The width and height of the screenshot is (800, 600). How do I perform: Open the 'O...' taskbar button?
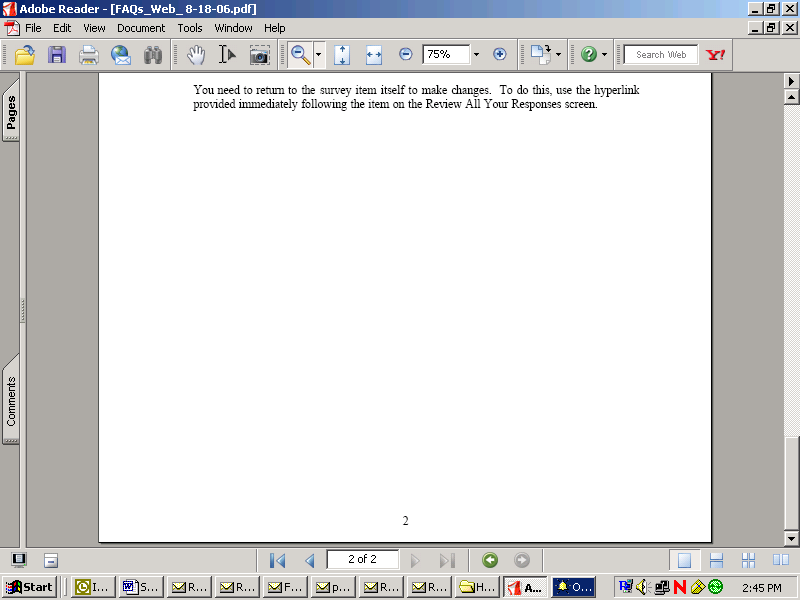point(574,587)
